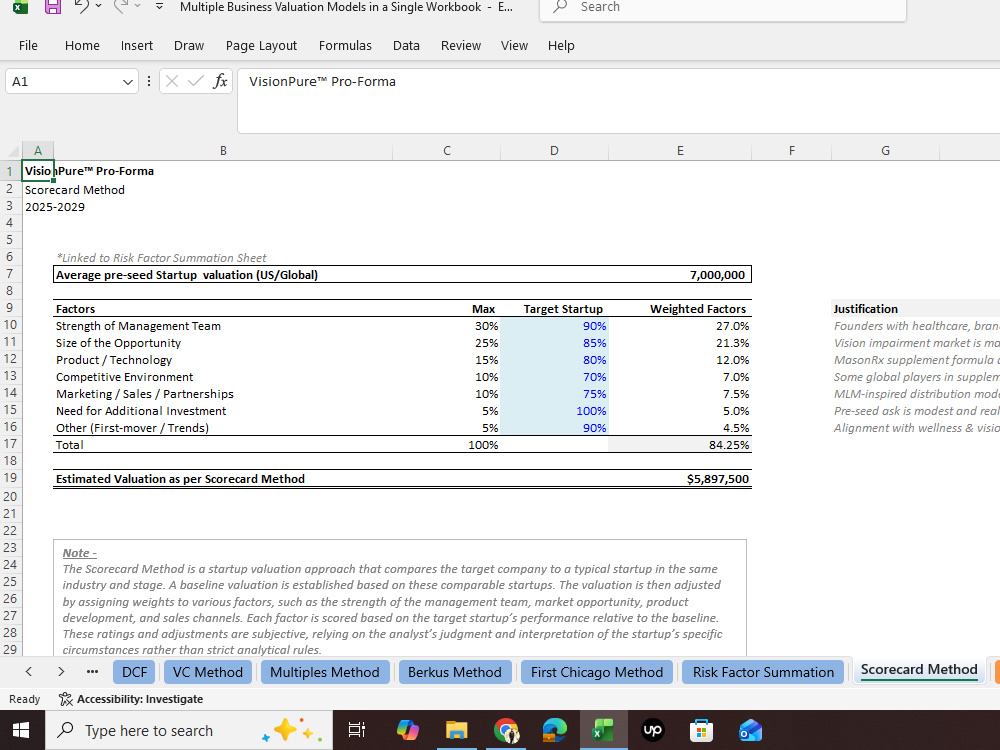Click the Undo arrow icon
Screen dimensions: 1000x750
[82, 6]
